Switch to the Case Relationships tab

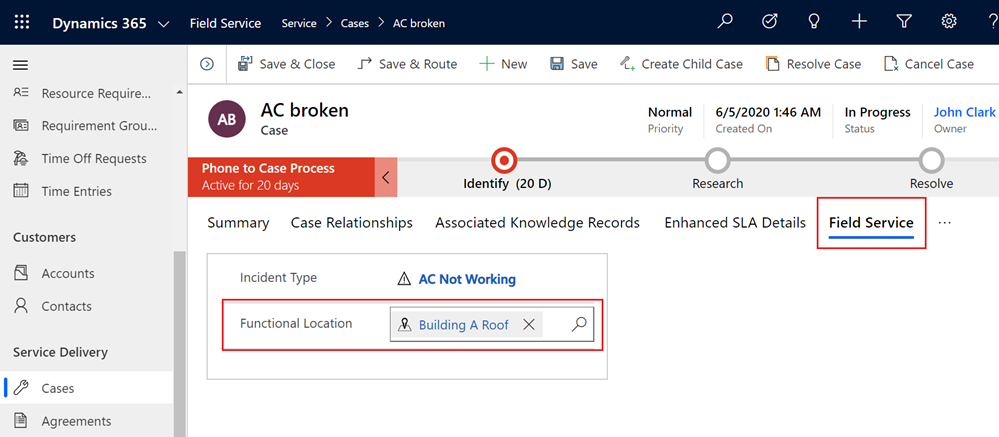point(352,223)
